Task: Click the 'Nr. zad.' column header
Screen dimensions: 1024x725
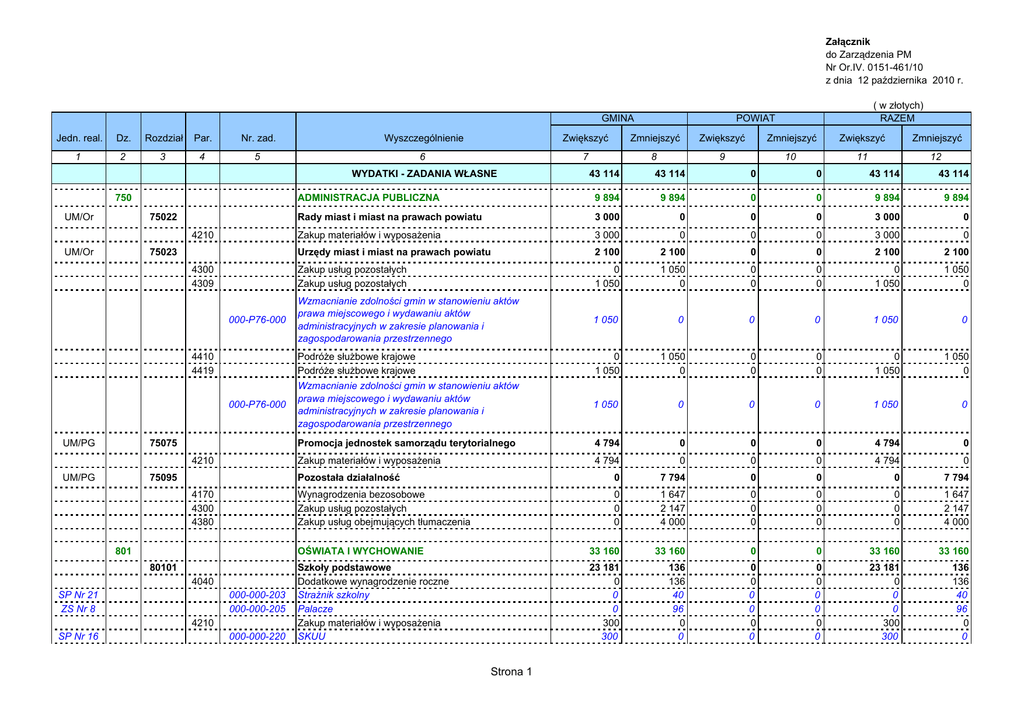Action: (257, 138)
